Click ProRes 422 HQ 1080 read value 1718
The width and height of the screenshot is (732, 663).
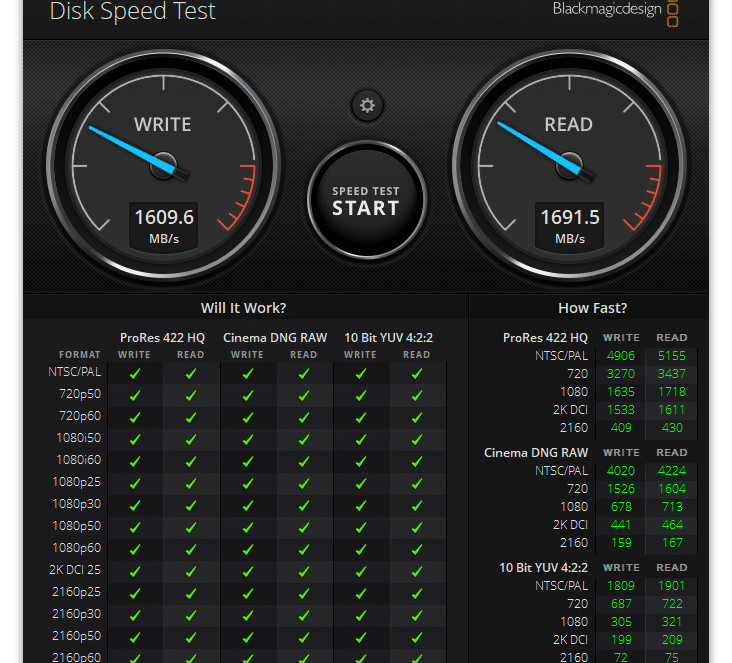click(x=671, y=392)
